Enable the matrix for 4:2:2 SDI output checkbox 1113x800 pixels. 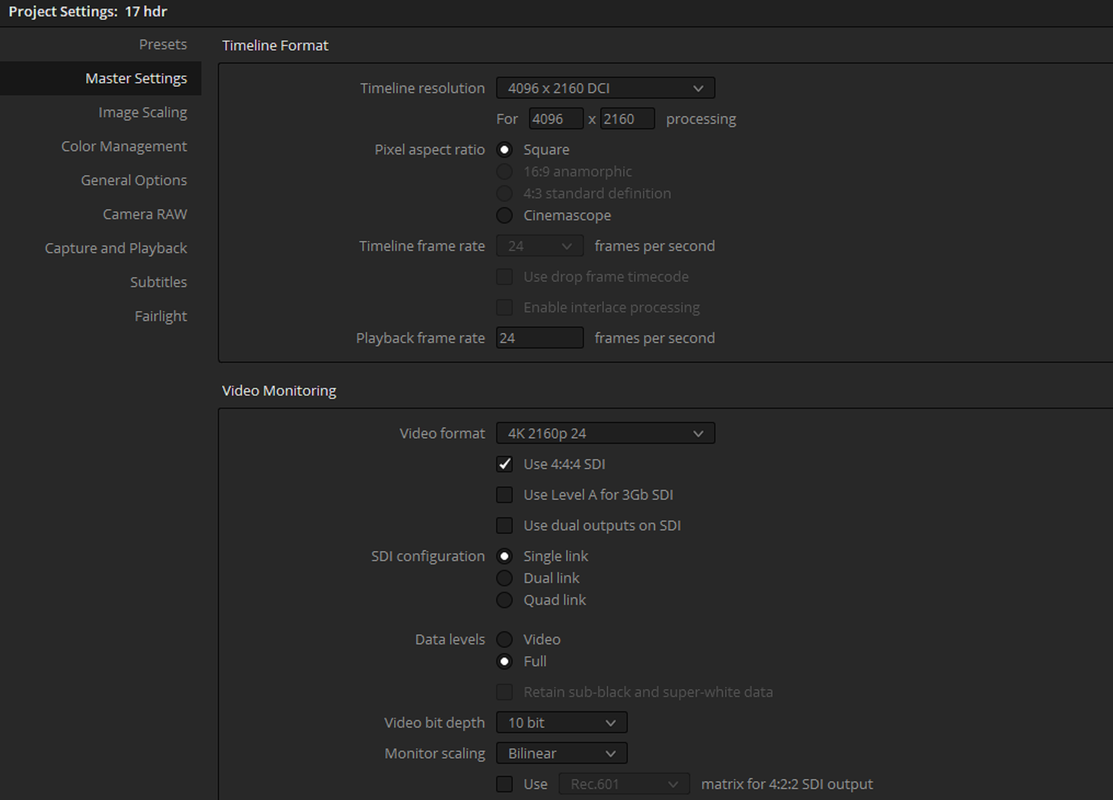[x=505, y=784]
